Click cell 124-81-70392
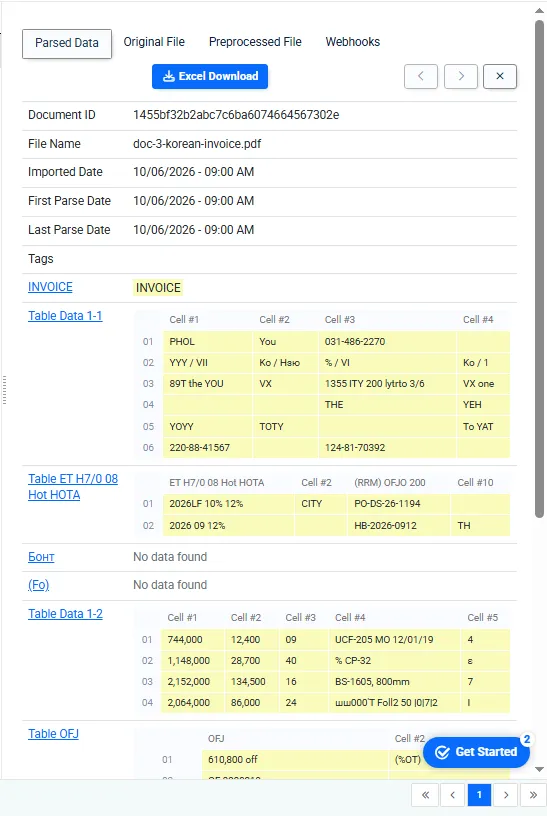 [x=387, y=448]
